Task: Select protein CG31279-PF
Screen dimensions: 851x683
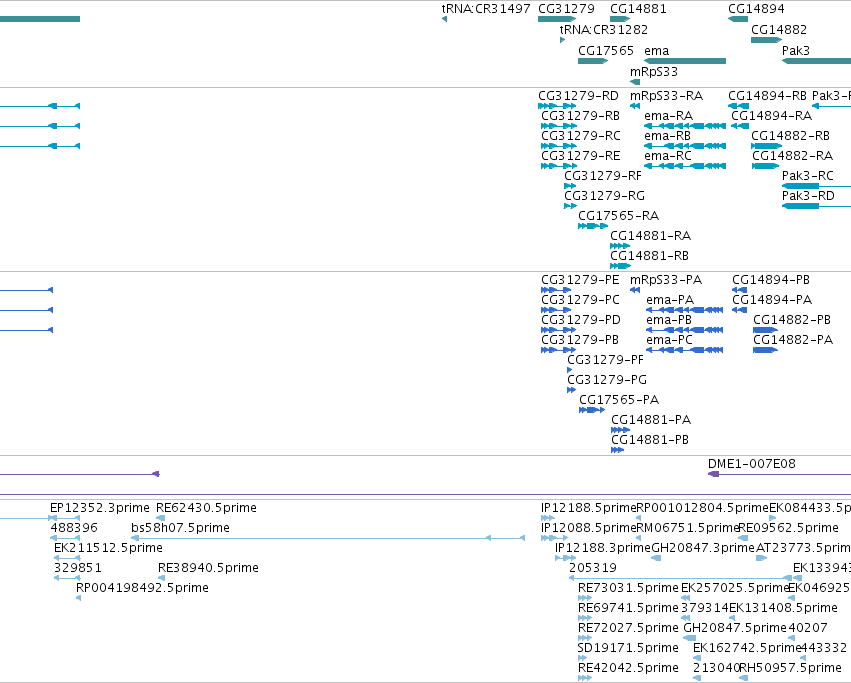Action: (605, 360)
